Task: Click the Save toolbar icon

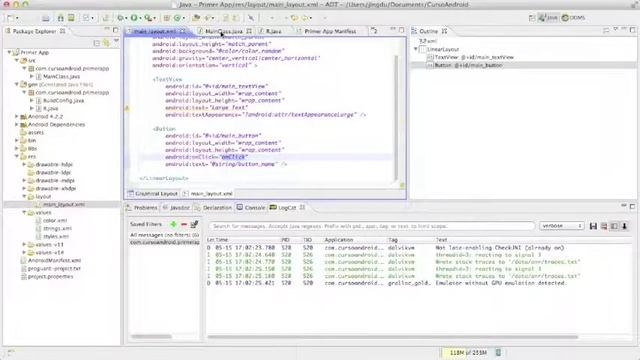Action: [46, 18]
